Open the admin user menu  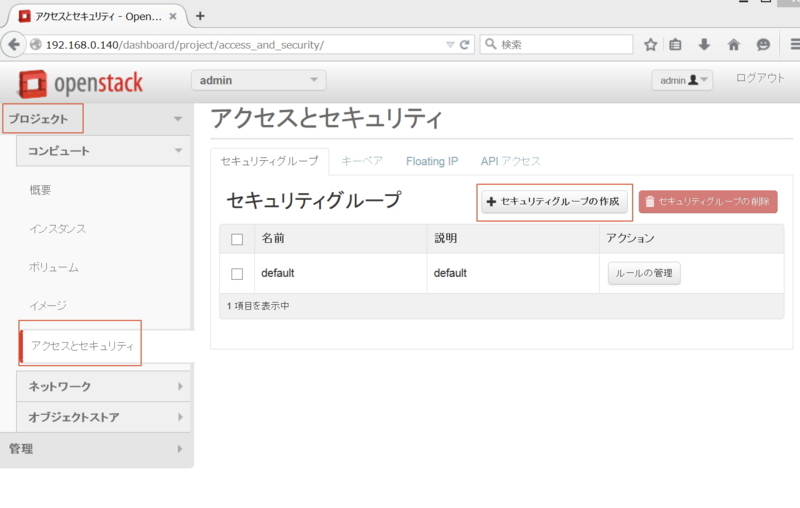tap(682, 80)
